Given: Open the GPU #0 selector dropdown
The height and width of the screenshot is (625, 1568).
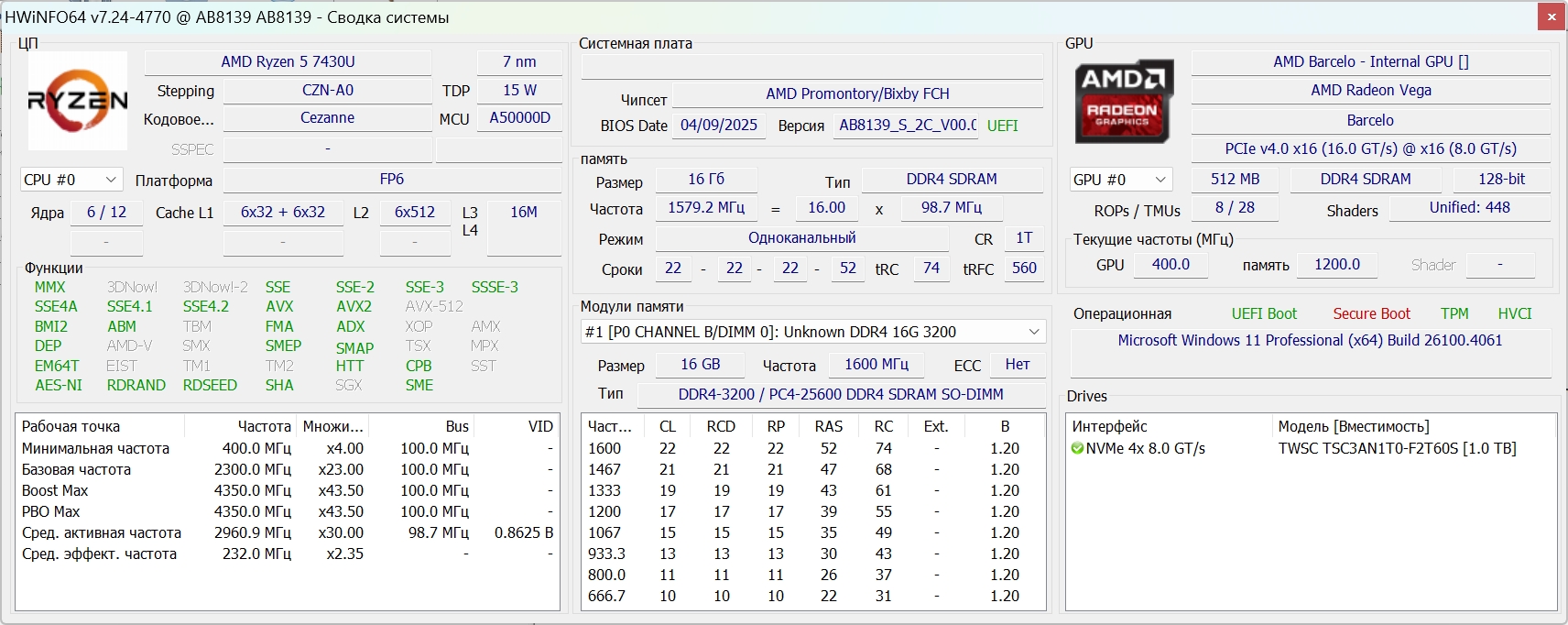Looking at the screenshot, I should [x=1121, y=180].
